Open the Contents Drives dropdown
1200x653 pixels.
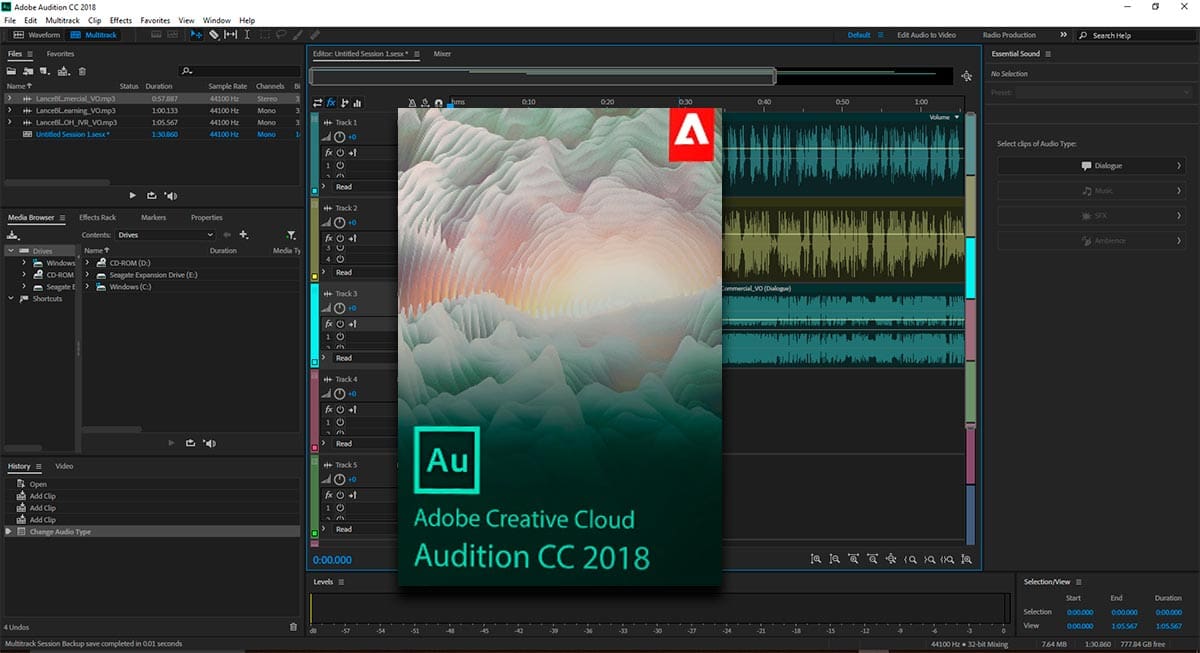click(164, 235)
